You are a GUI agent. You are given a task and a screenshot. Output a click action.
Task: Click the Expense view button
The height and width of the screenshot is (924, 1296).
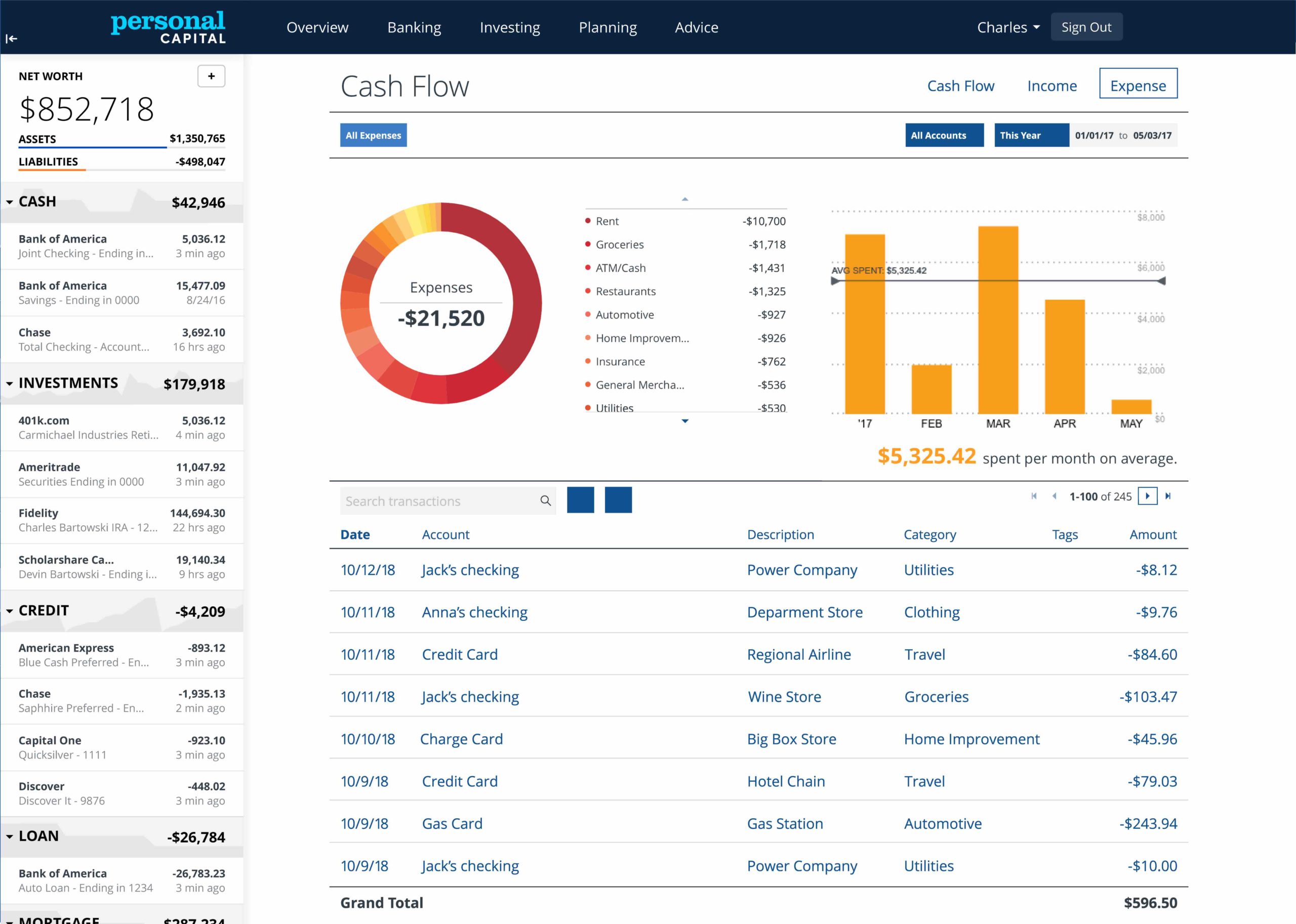pyautogui.click(x=1138, y=85)
